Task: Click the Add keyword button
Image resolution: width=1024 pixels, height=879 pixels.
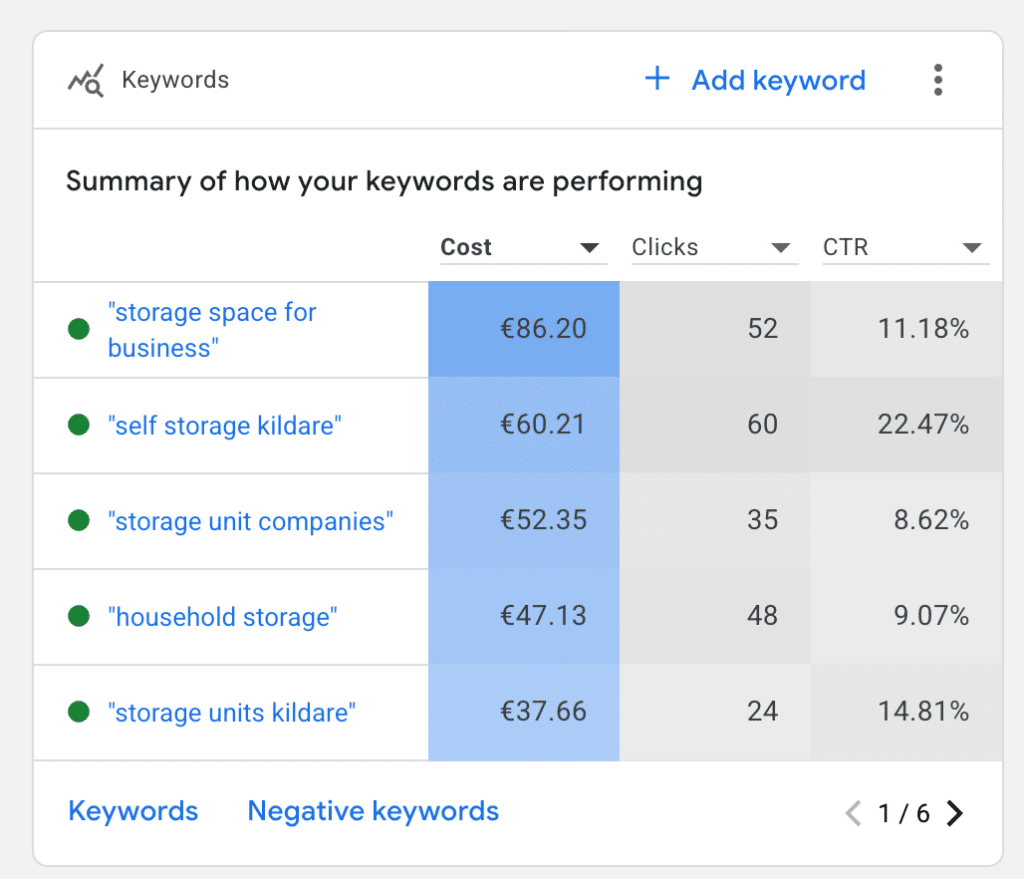Action: (x=755, y=80)
